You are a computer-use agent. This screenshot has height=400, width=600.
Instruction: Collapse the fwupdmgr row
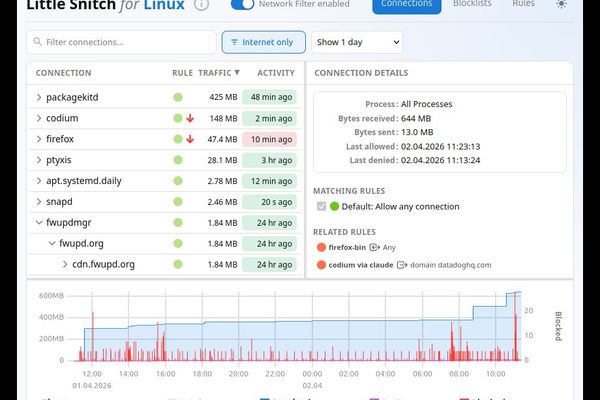point(39,222)
